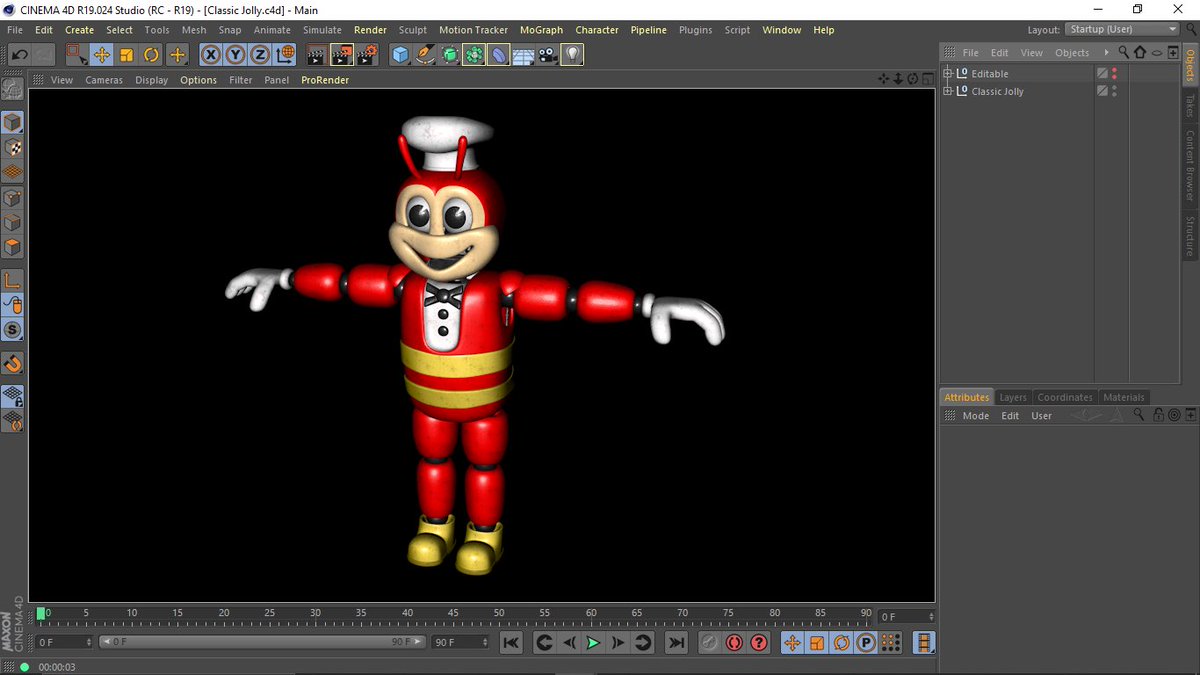Click the Undo arrow icon
The height and width of the screenshot is (675, 1200).
pos(19,55)
